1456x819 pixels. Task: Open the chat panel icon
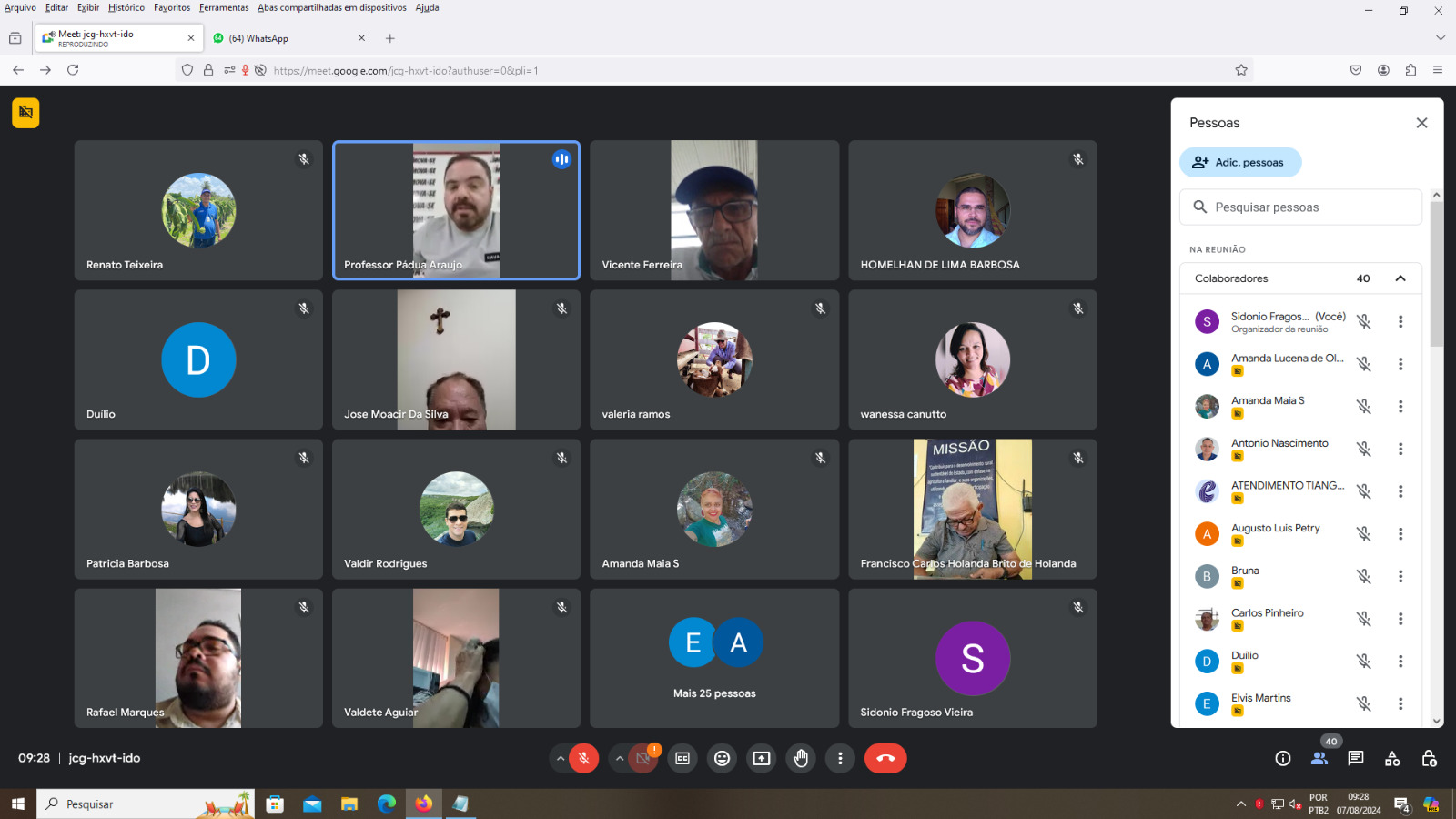point(1356,758)
